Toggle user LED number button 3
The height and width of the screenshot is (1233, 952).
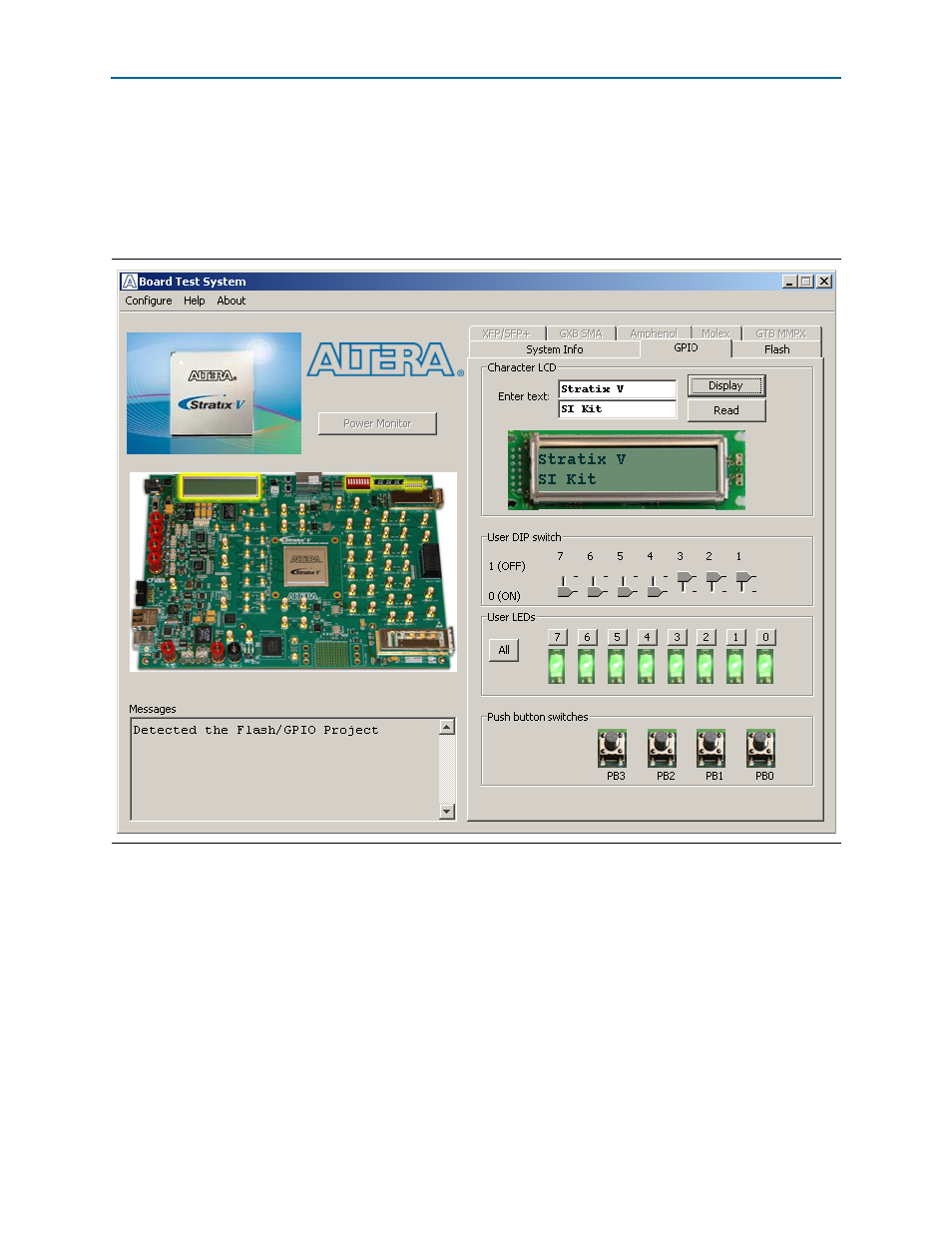pos(677,637)
